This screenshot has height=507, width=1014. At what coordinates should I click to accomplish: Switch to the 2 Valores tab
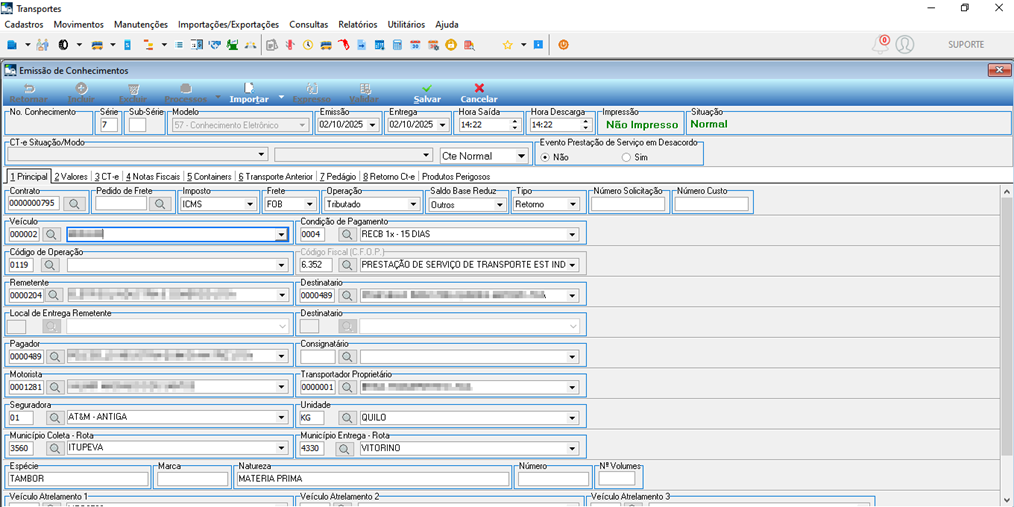pyautogui.click(x=71, y=176)
